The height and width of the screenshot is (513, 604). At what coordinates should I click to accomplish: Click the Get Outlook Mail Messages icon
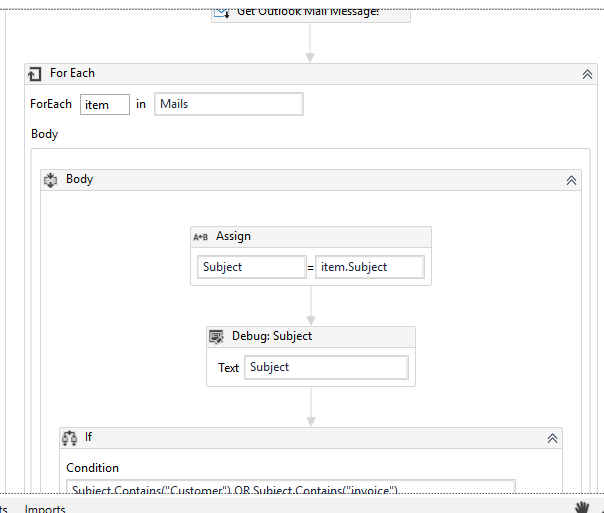pyautogui.click(x=223, y=11)
